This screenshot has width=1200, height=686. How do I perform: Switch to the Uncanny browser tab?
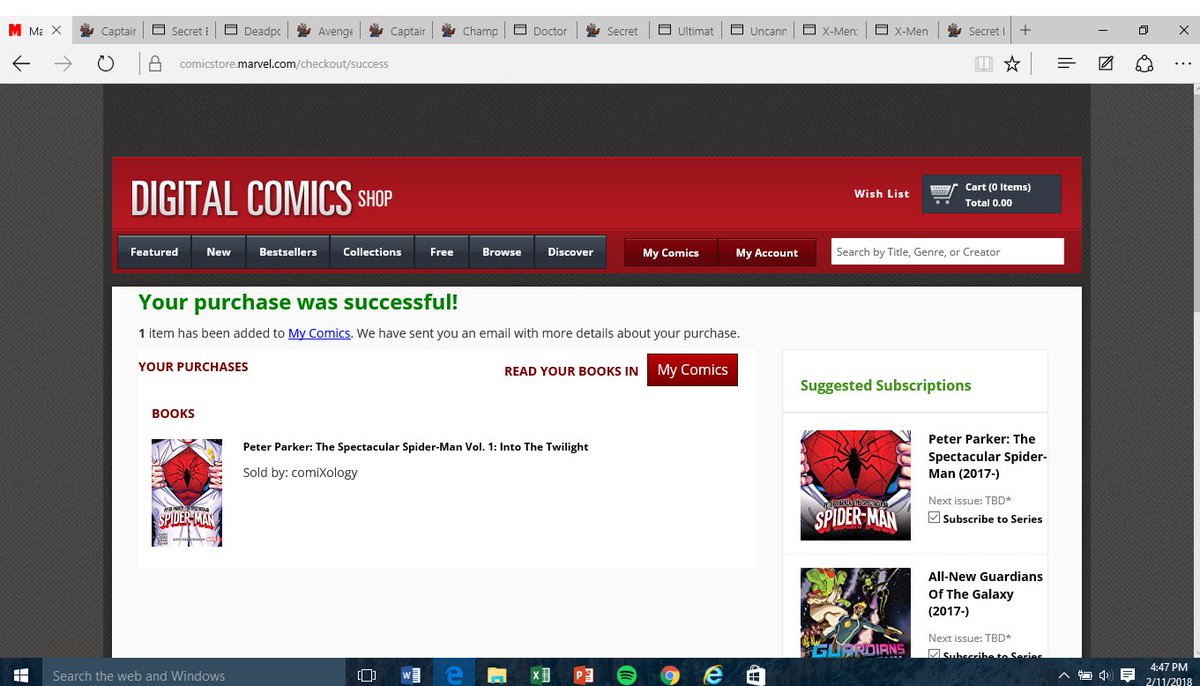coord(757,31)
